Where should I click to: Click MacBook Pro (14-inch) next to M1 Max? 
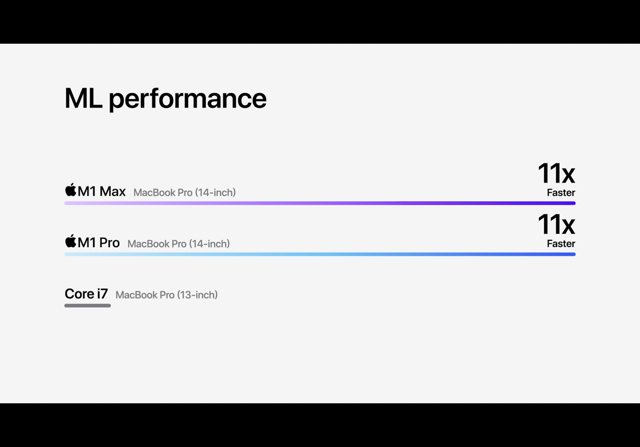pos(184,192)
